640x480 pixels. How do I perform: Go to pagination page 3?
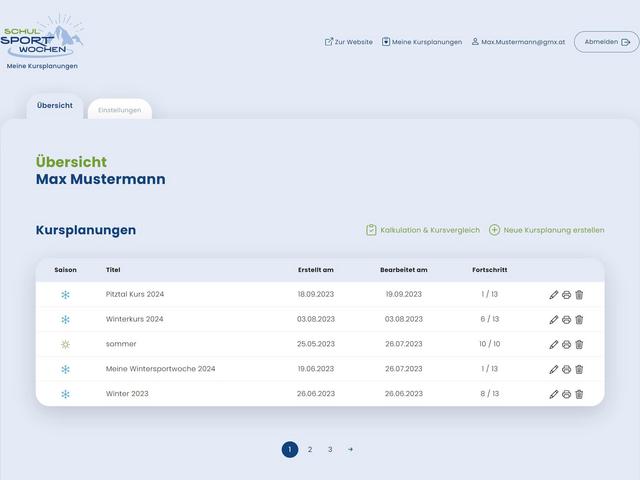tap(330, 449)
